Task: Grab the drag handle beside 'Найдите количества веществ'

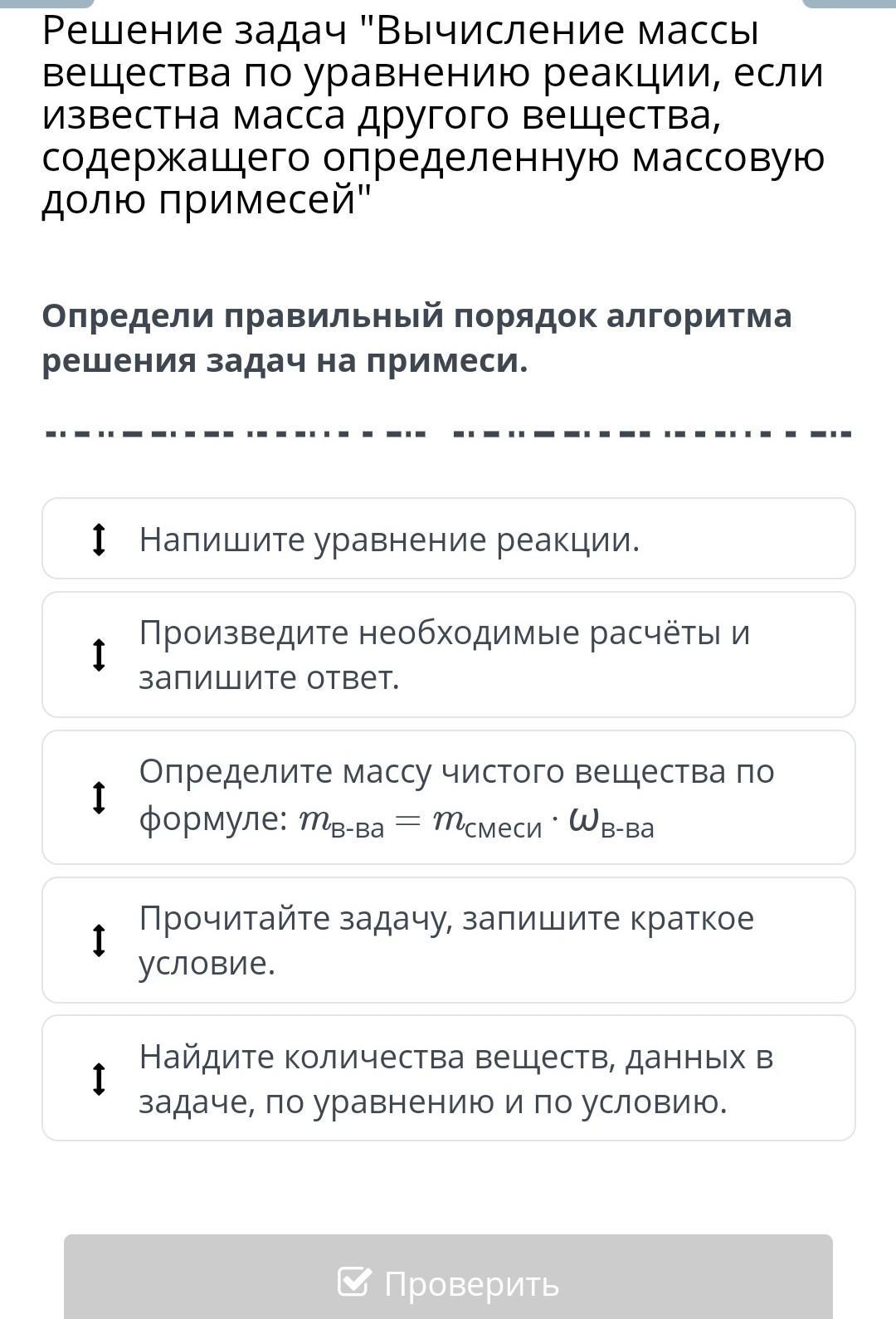Action: 99,1079
